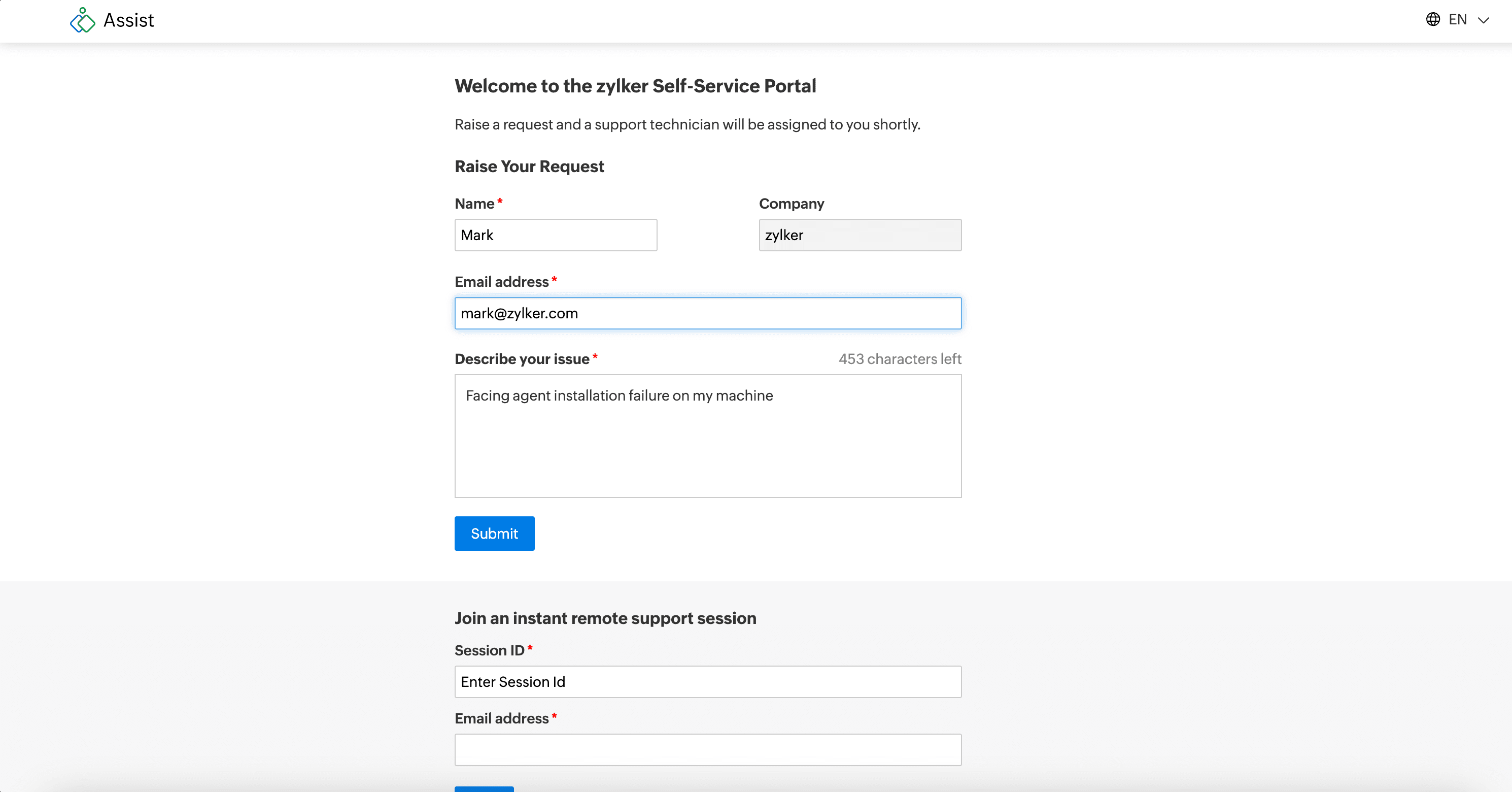Click the partially visible bottom blue button

(x=484, y=788)
